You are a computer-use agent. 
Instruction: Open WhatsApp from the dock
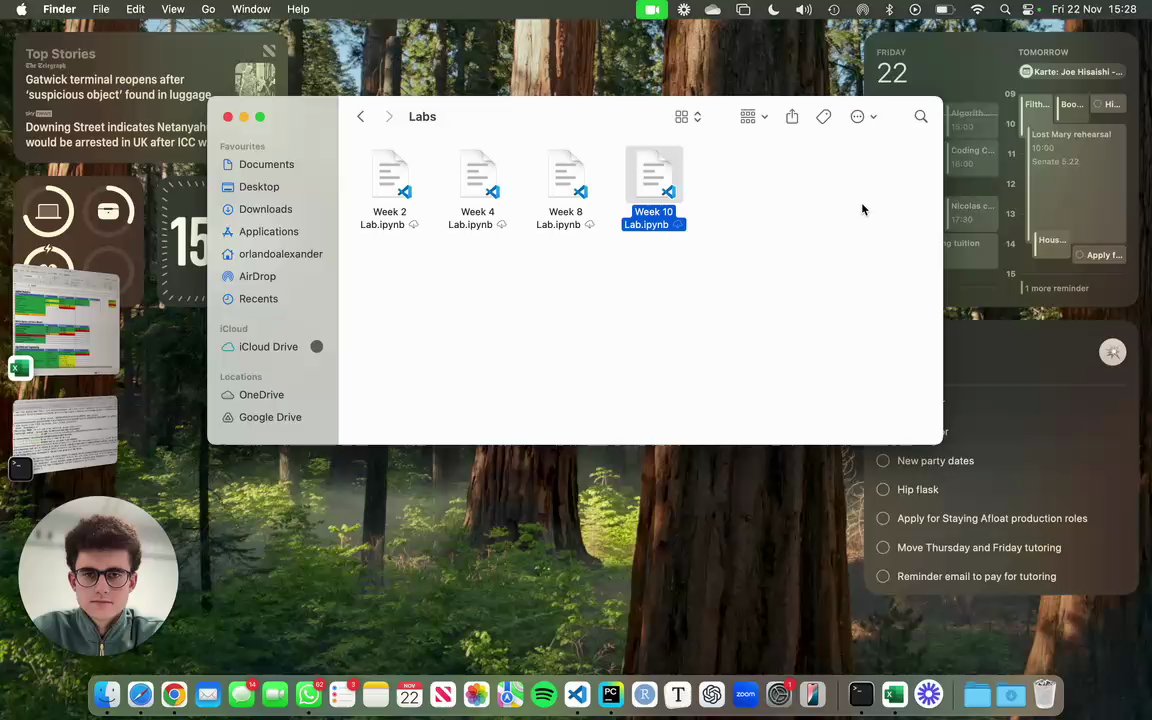[309, 694]
